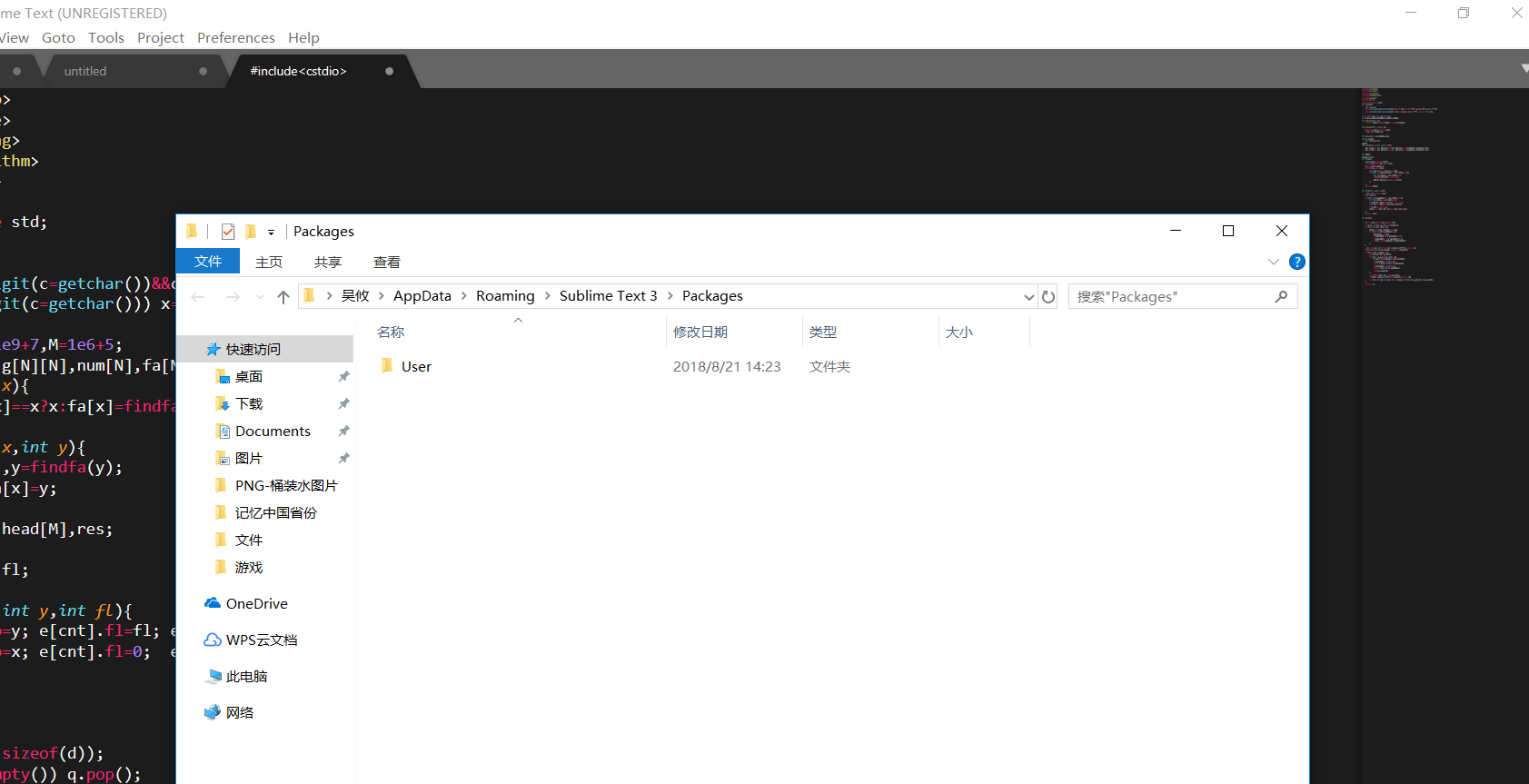The height and width of the screenshot is (784, 1529).
Task: Open 下载 in the navigation pane
Action: pyautogui.click(x=249, y=403)
